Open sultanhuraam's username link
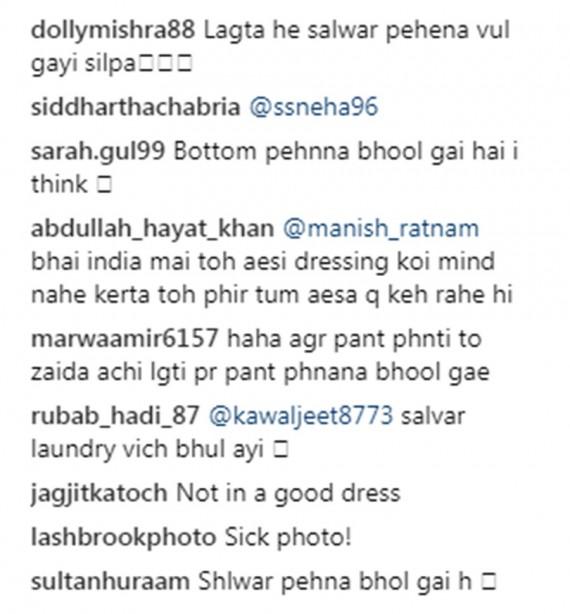Viewport: 570px width, 614px height. pos(110,581)
